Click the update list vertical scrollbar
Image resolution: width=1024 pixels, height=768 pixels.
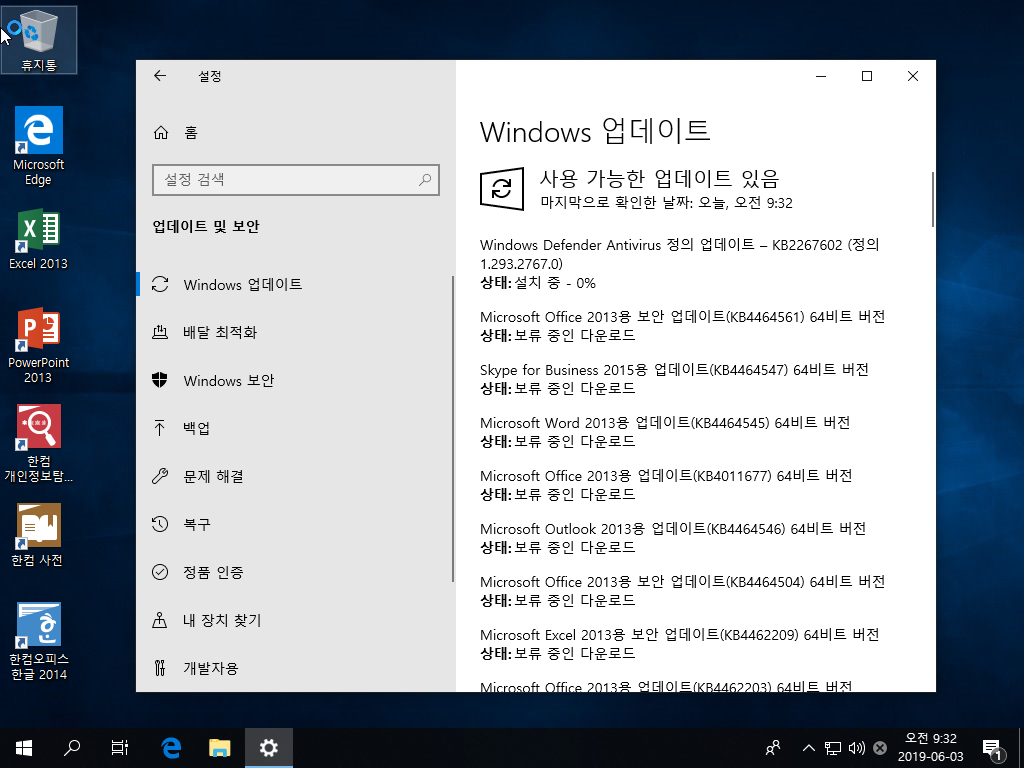click(x=933, y=199)
